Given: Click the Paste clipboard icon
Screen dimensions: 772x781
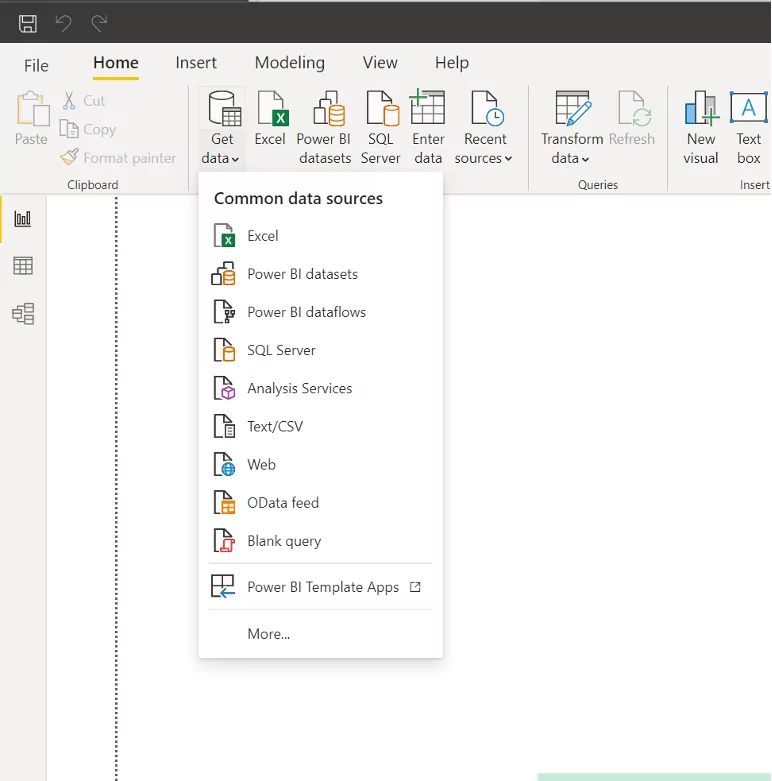Looking at the screenshot, I should (x=32, y=108).
